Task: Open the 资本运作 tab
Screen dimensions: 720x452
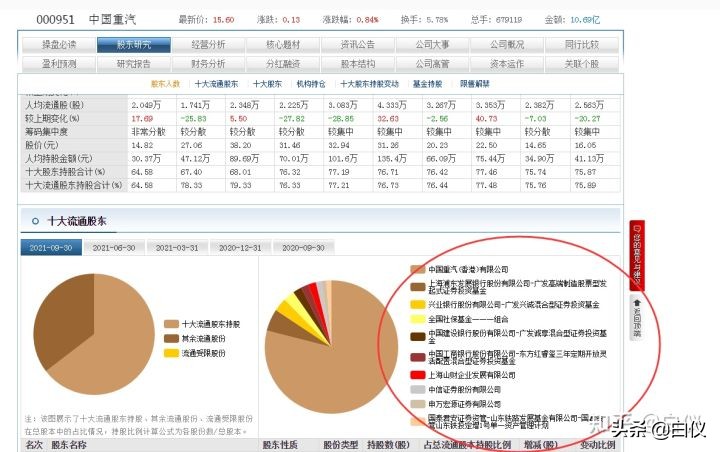Action: click(507, 64)
